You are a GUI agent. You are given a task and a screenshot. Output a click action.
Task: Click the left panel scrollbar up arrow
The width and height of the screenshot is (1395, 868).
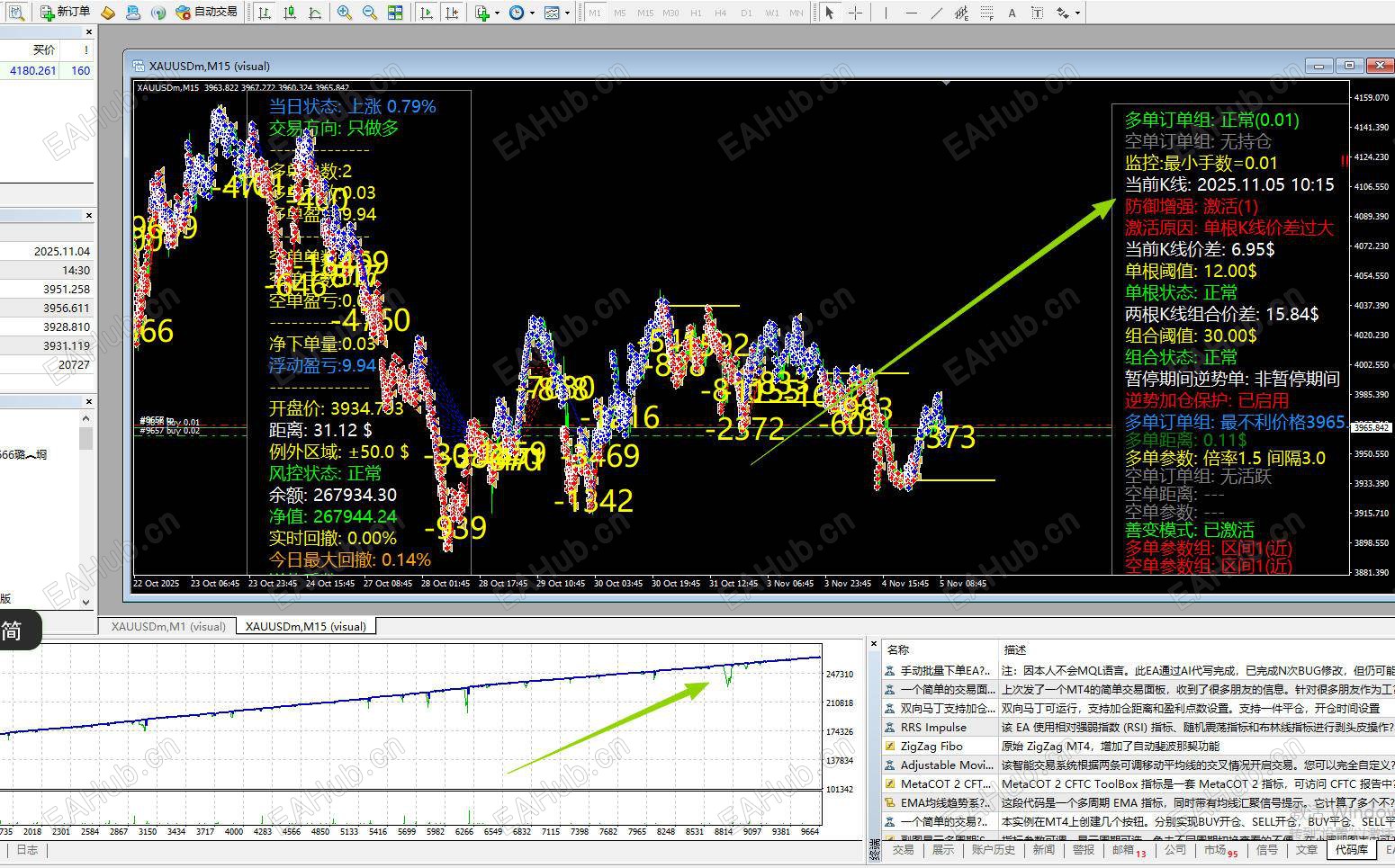click(x=86, y=418)
